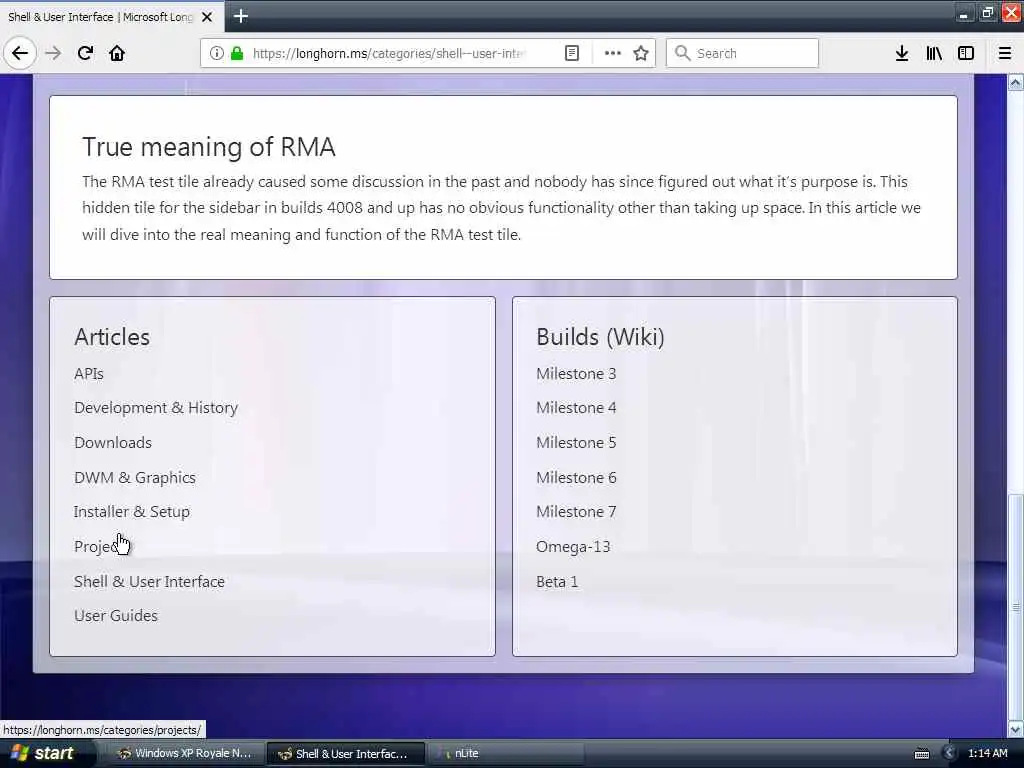This screenshot has height=768, width=1024.
Task: Go back to the previous page
Action: (20, 53)
